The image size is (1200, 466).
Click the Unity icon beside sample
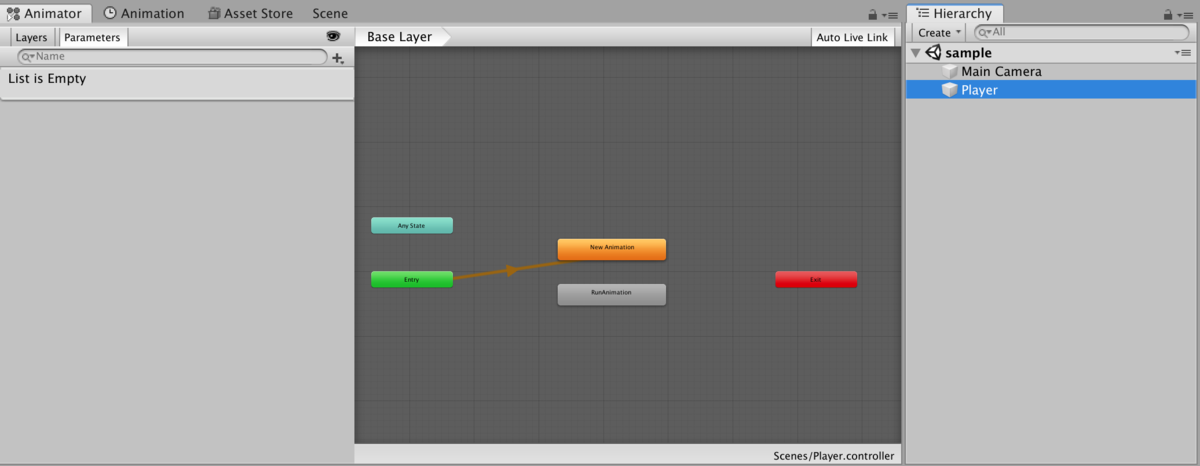(x=934, y=53)
